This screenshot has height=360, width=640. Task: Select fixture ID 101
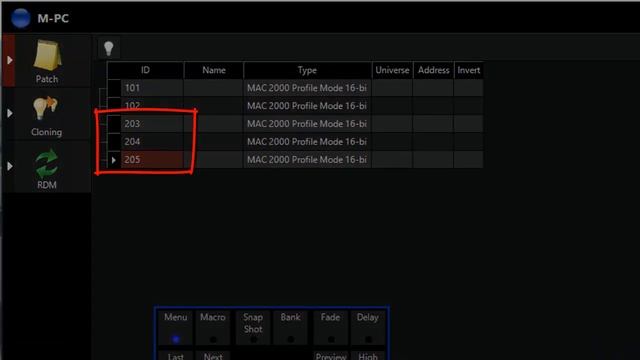pyautogui.click(x=152, y=88)
